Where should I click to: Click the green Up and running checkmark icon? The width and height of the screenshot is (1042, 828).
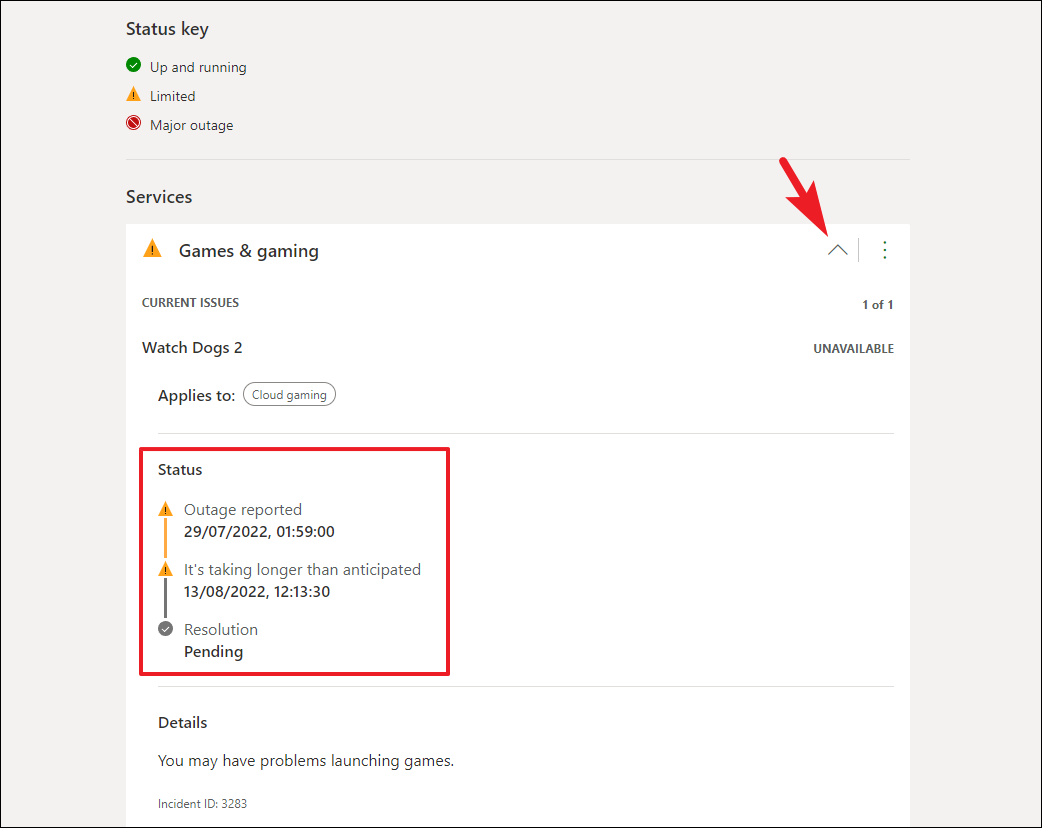click(x=134, y=65)
